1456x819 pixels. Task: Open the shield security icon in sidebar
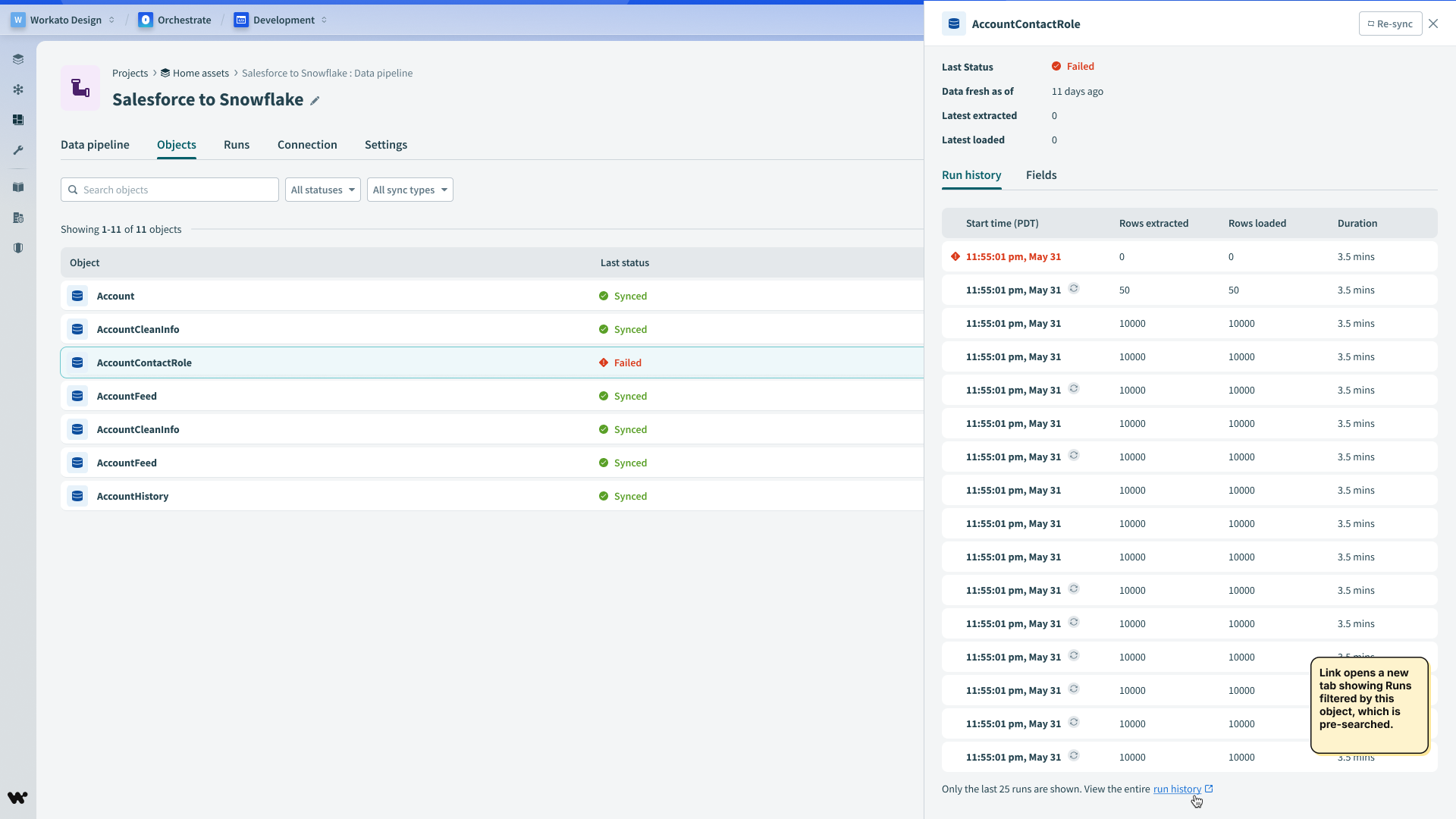(18, 248)
